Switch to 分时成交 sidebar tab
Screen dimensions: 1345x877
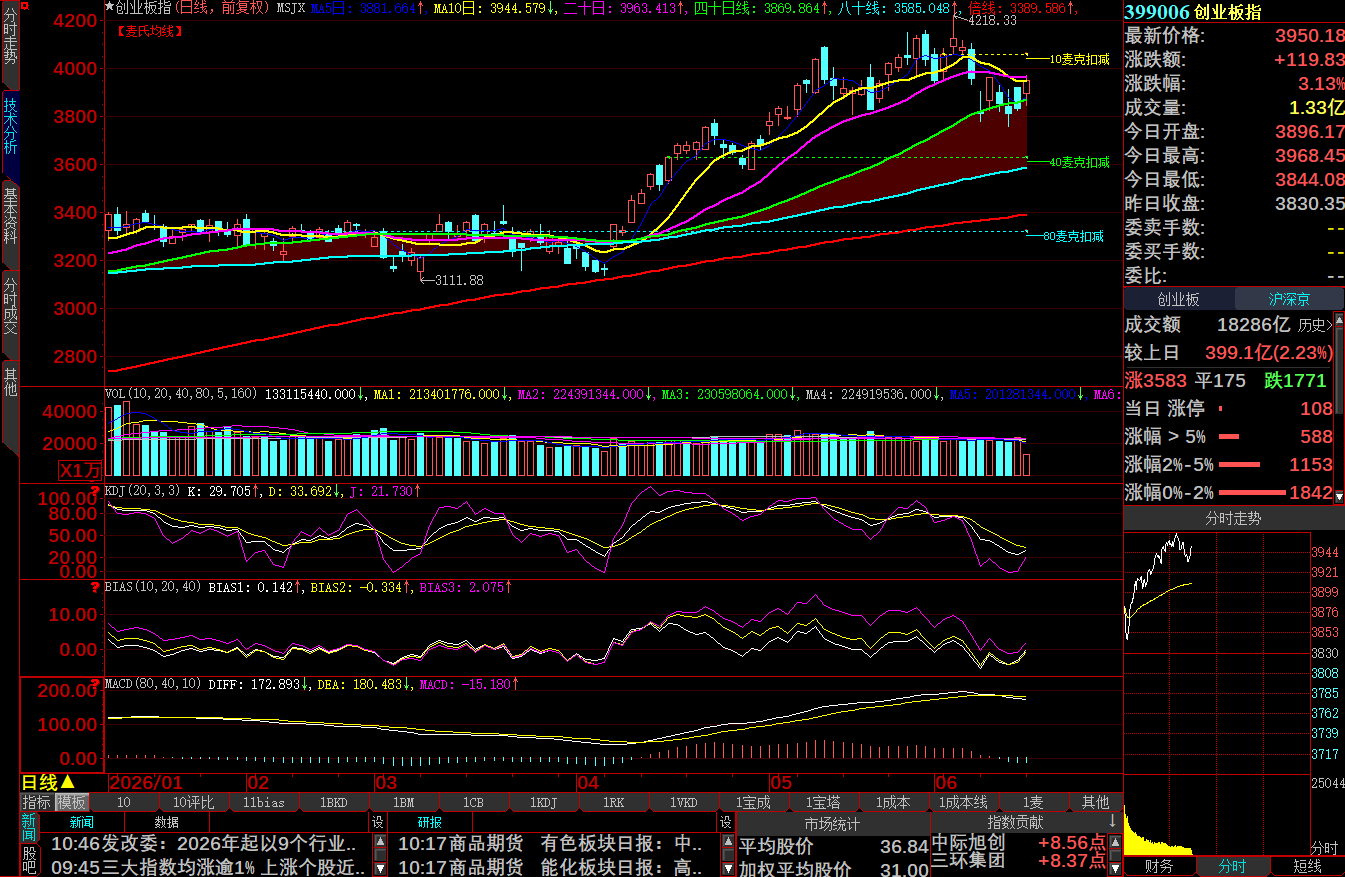coord(9,306)
